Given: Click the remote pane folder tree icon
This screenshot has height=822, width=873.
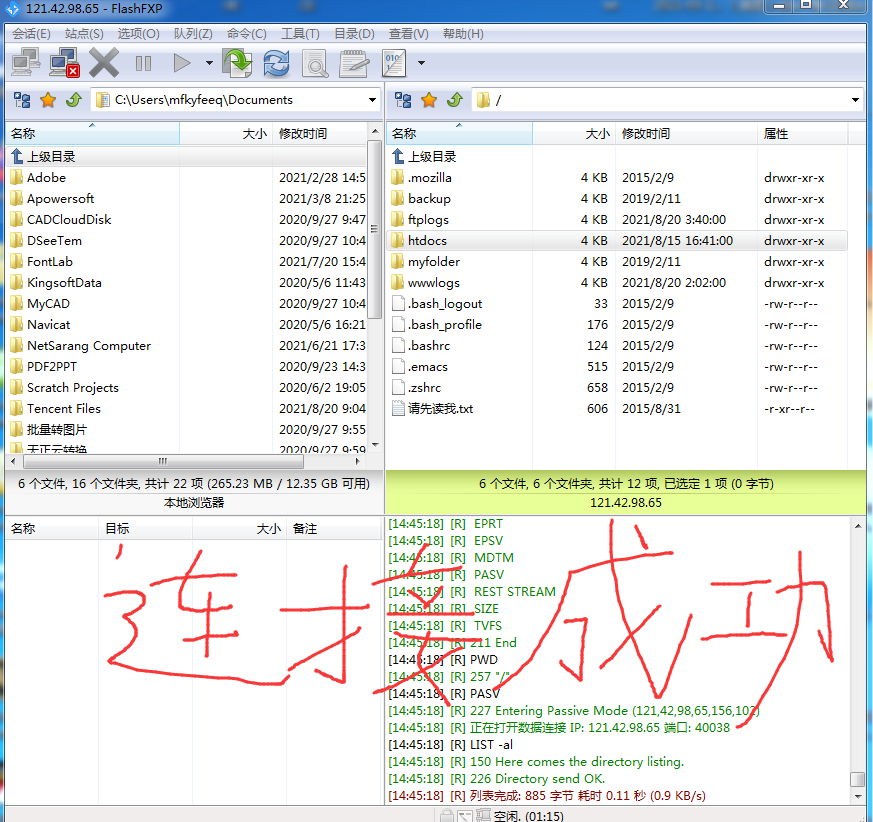Looking at the screenshot, I should tap(403, 100).
